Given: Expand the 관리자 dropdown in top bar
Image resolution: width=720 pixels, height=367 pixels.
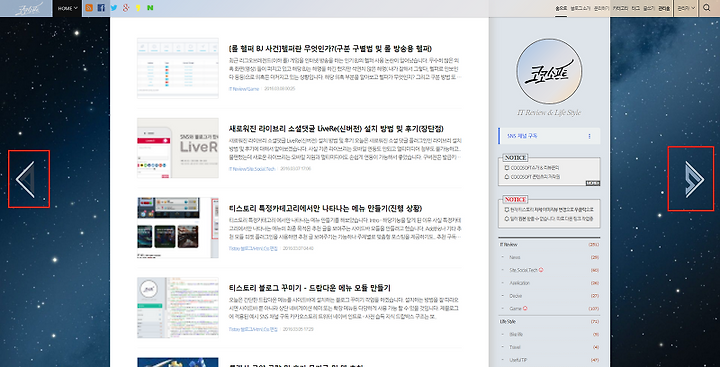Looking at the screenshot, I should click(x=686, y=8).
